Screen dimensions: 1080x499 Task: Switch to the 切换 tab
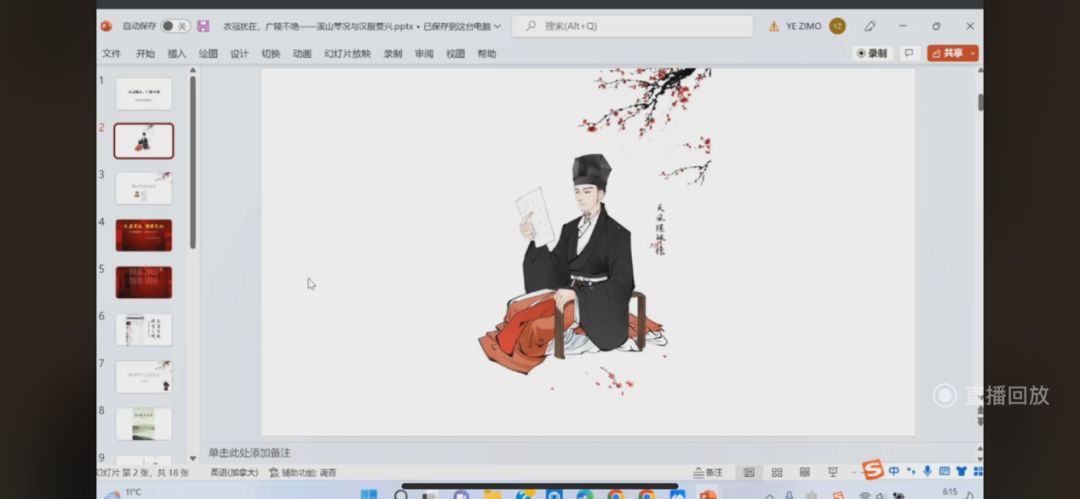[271, 54]
